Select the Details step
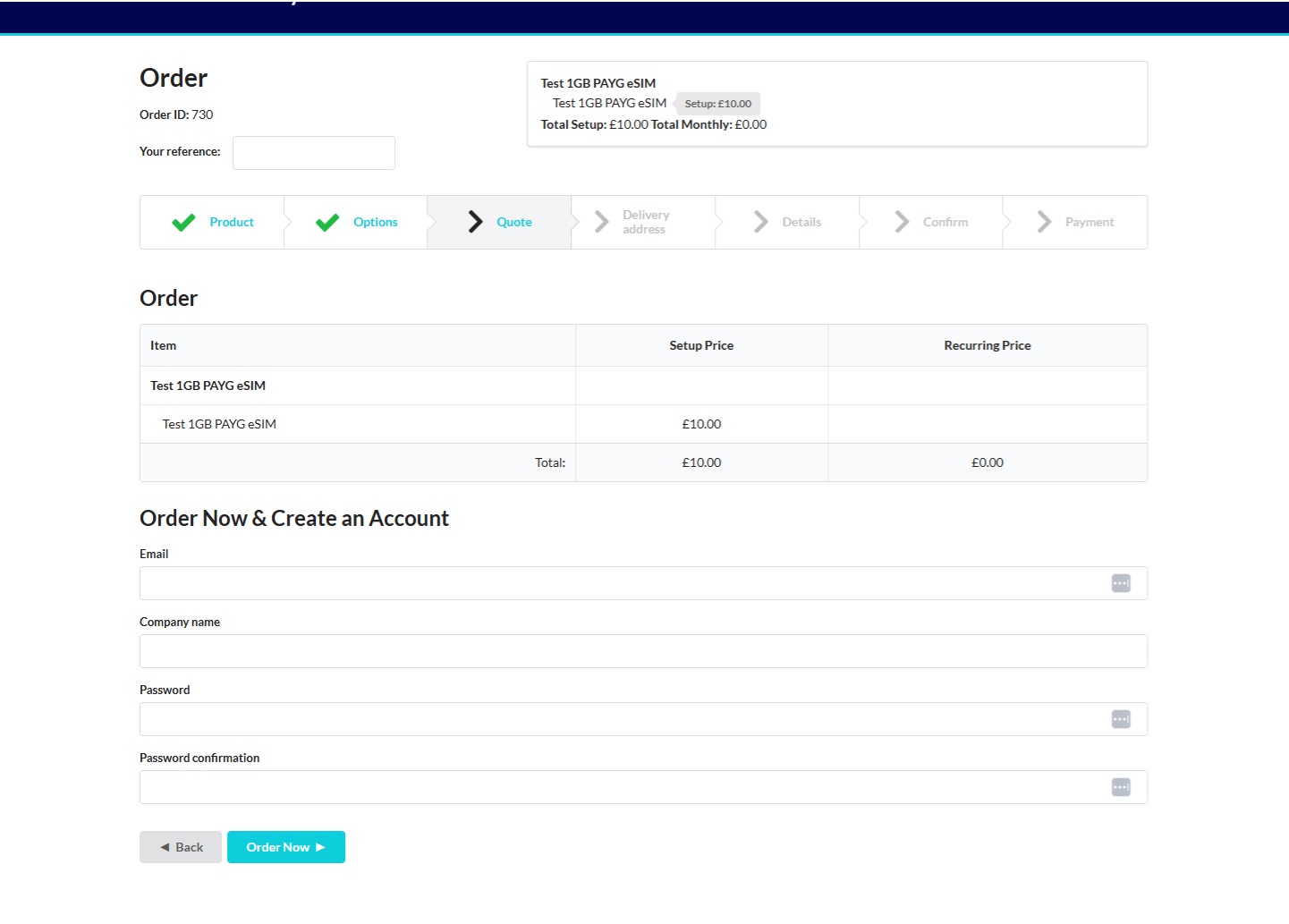Screen dimensions: 1289x924 click(x=787, y=222)
